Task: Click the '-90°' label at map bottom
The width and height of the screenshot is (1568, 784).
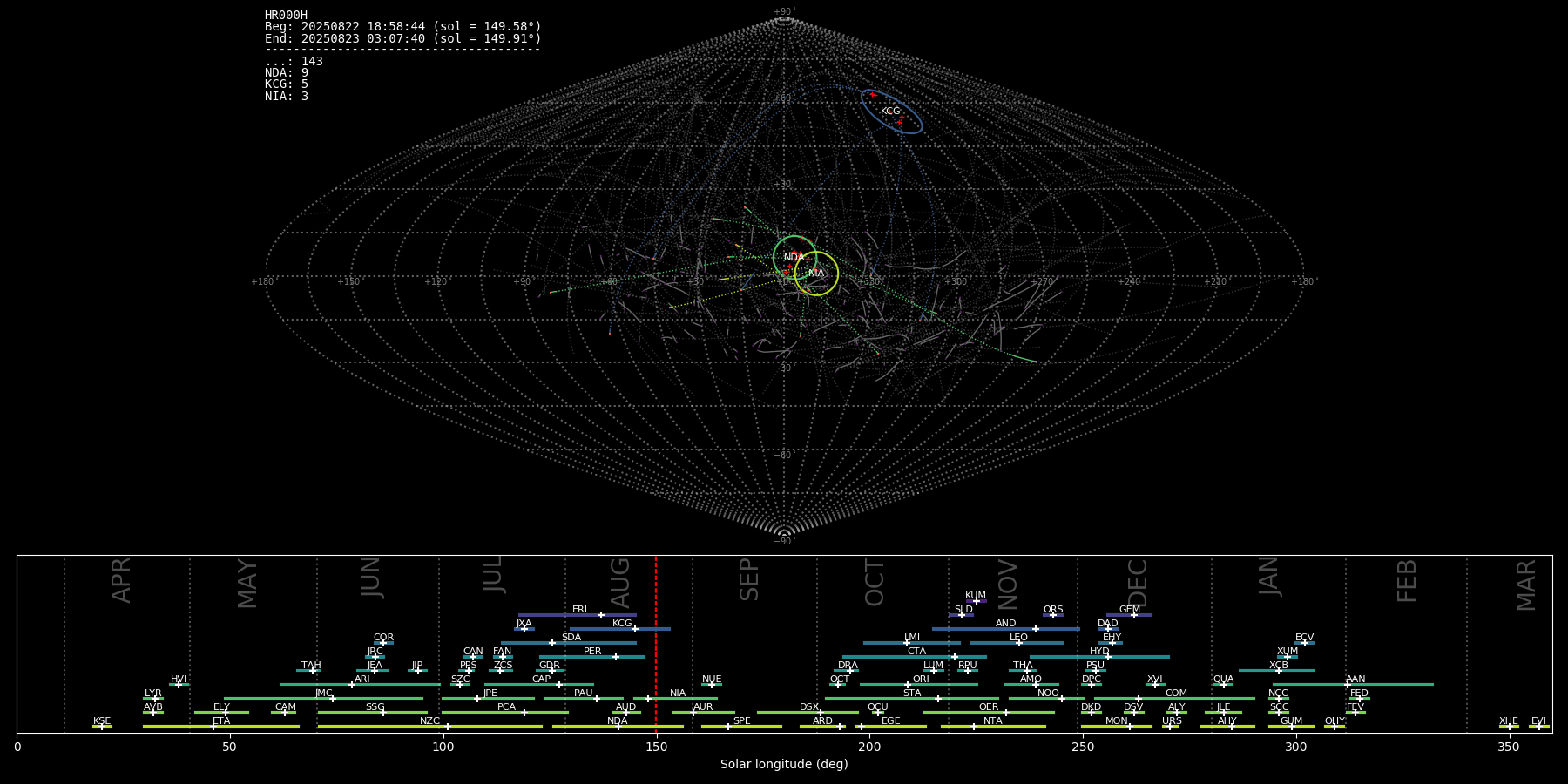Action: (x=784, y=542)
